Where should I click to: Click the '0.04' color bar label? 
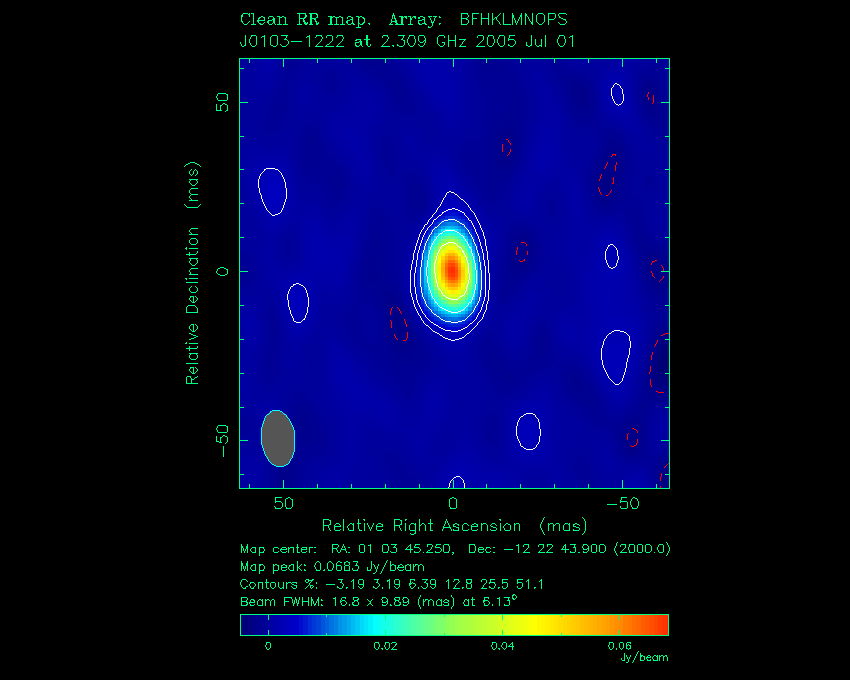[x=502, y=646]
